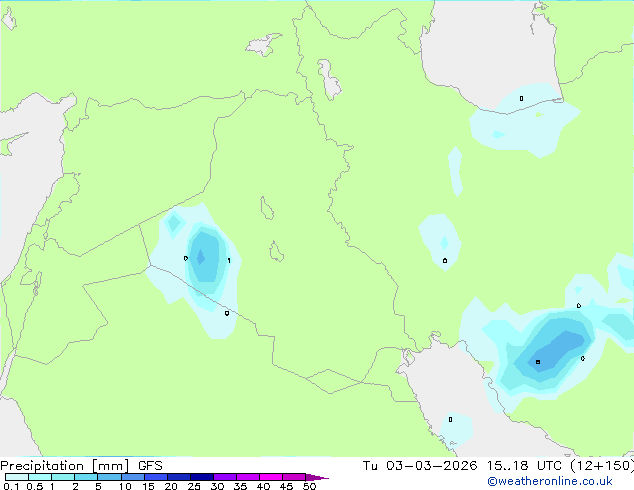Select the legend swatch between 10 and 15

(133, 477)
